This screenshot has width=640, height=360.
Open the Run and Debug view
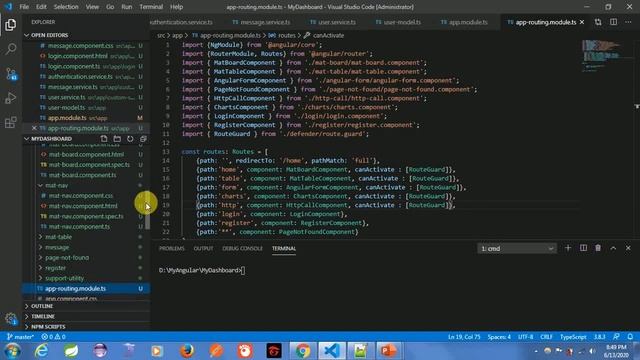11,98
